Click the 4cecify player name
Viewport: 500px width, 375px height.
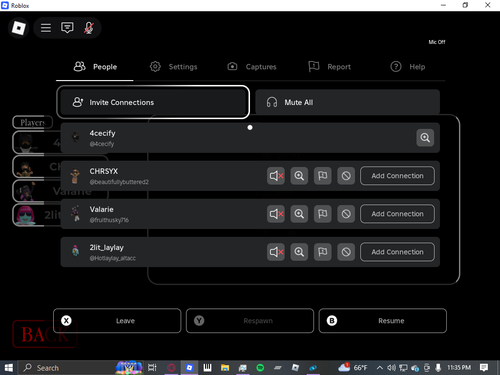click(102, 133)
